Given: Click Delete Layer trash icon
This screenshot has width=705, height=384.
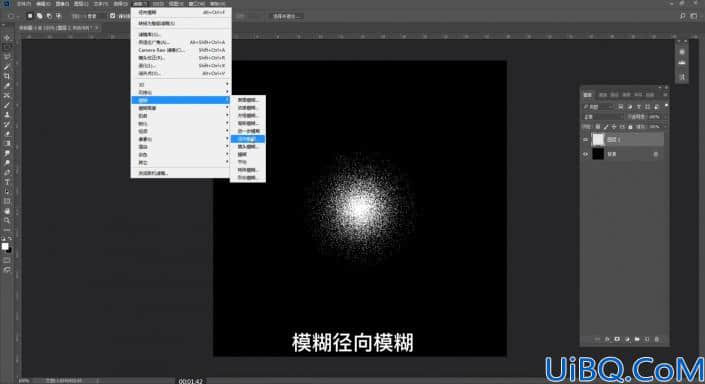Looking at the screenshot, I should click(x=657, y=339).
